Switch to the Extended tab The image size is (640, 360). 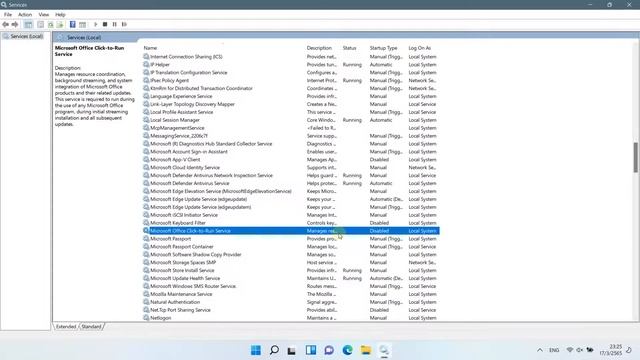(66, 327)
